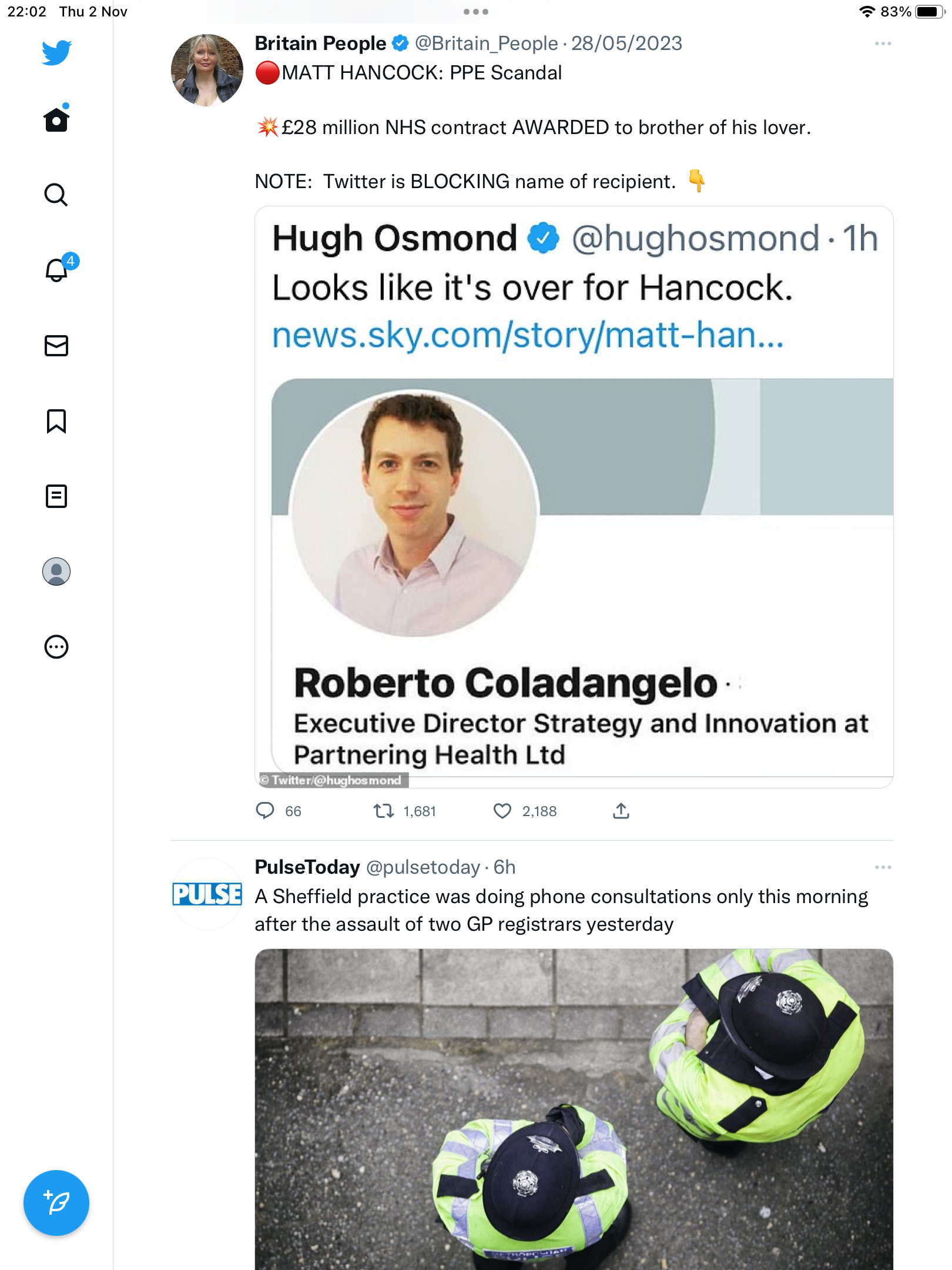Open the Lists icon
Screen dimensions: 952x1270
tap(56, 496)
